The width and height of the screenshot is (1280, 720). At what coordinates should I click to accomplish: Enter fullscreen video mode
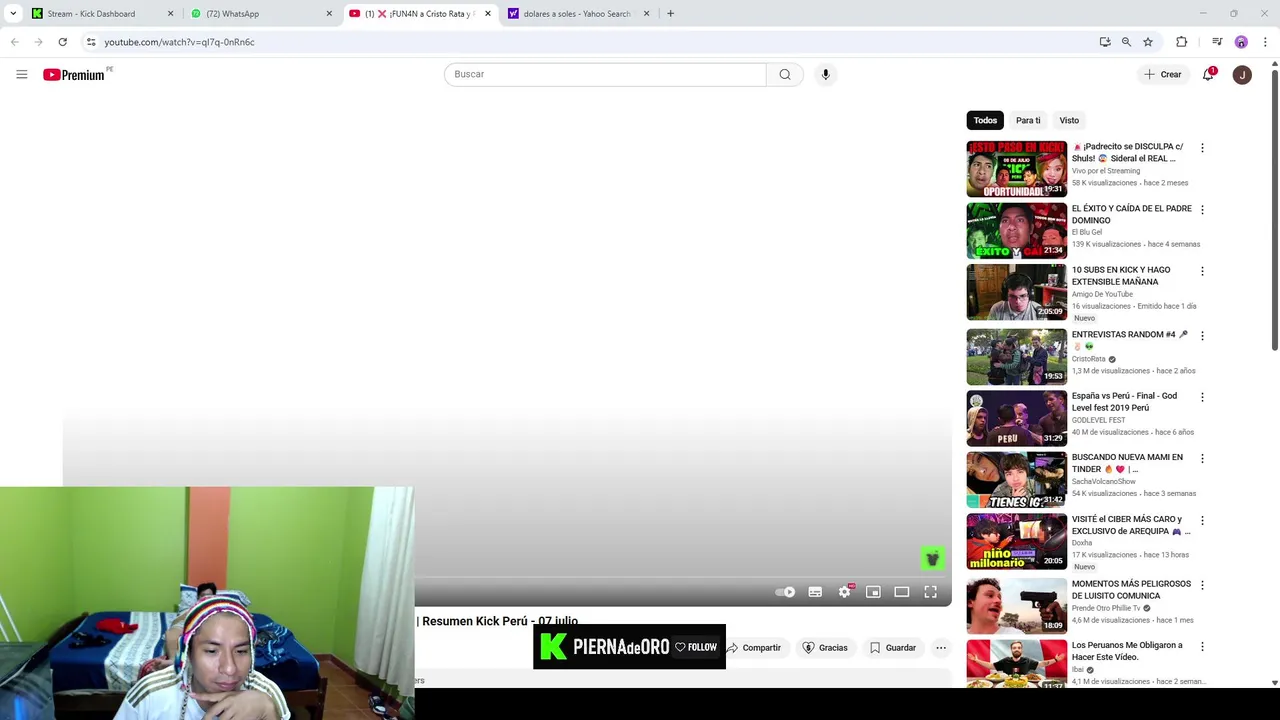pyautogui.click(x=931, y=592)
